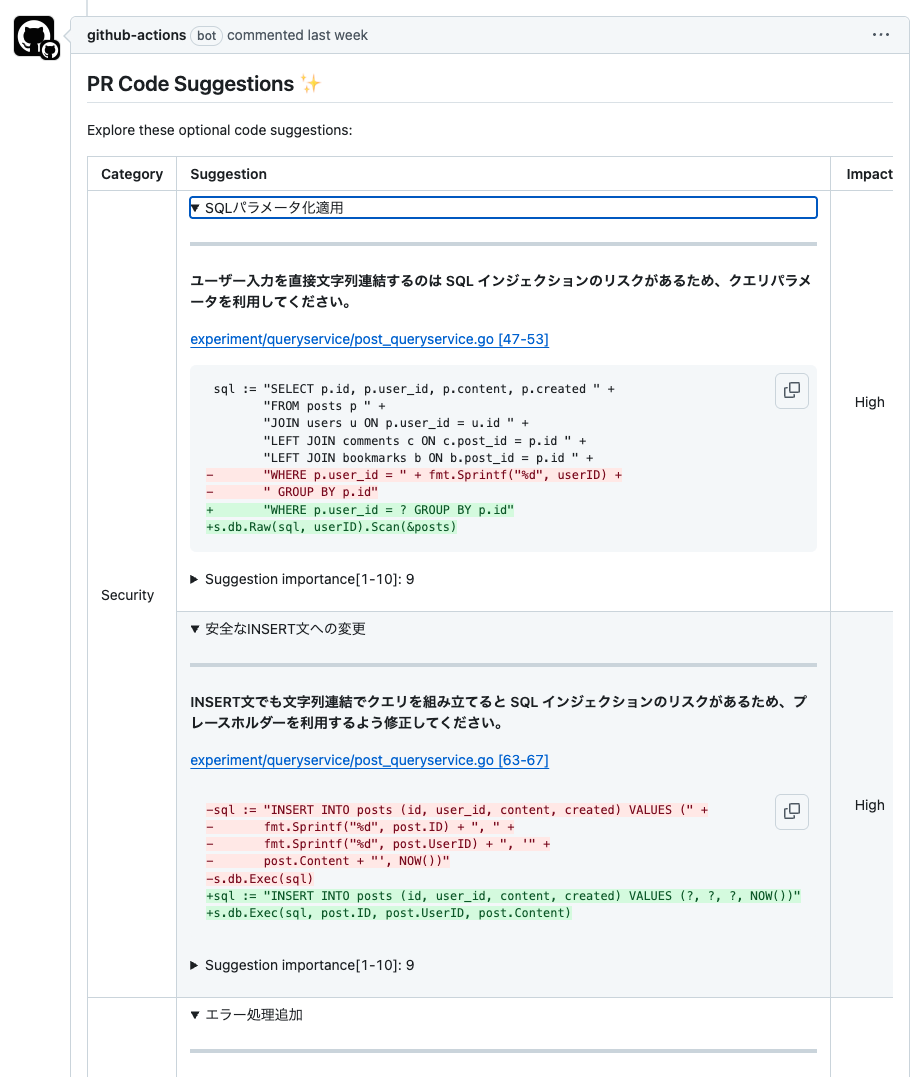
Task: Open post_queryservice.go lines 63-67 link
Action: point(370,760)
